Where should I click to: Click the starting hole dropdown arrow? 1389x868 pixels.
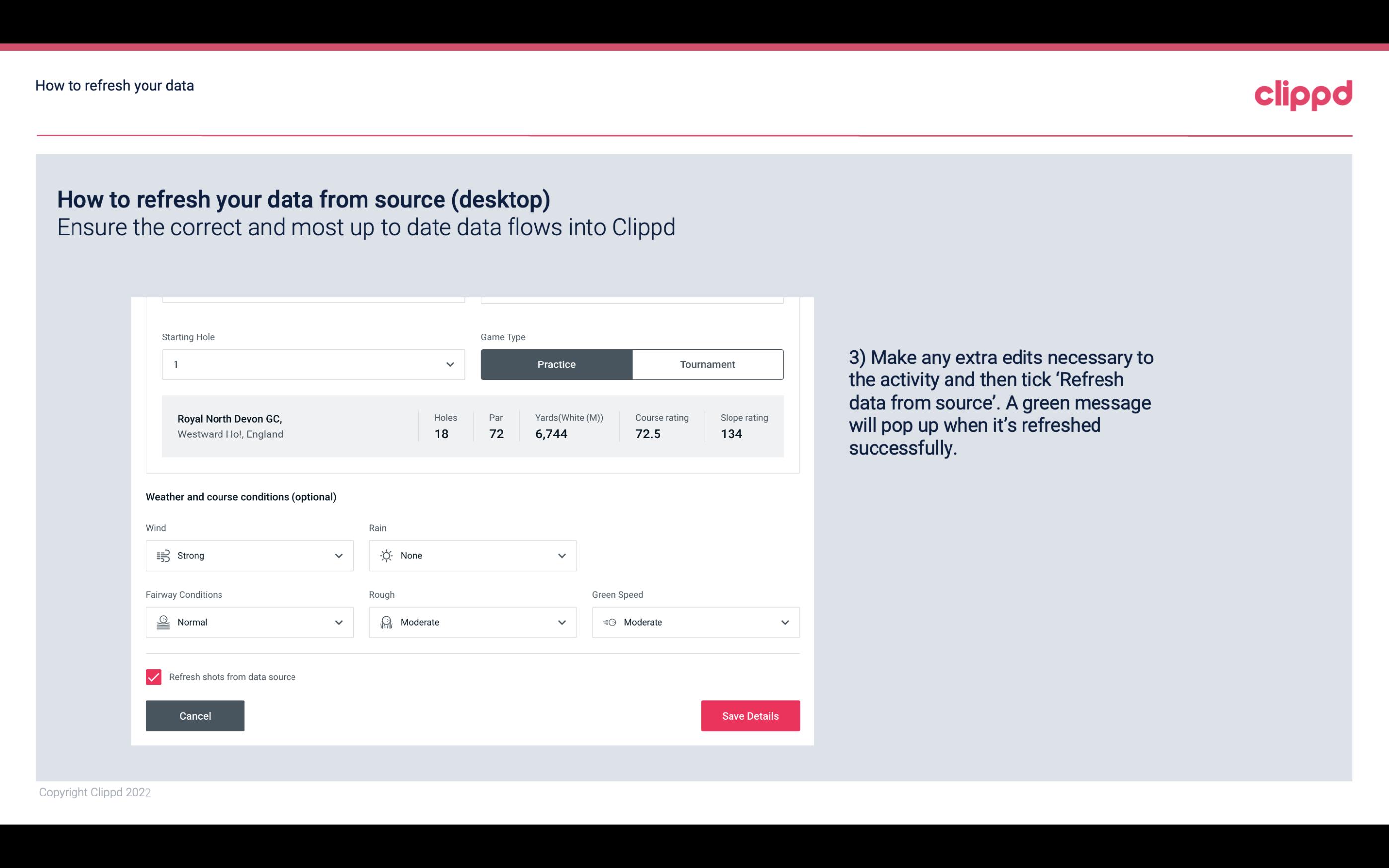(x=449, y=364)
